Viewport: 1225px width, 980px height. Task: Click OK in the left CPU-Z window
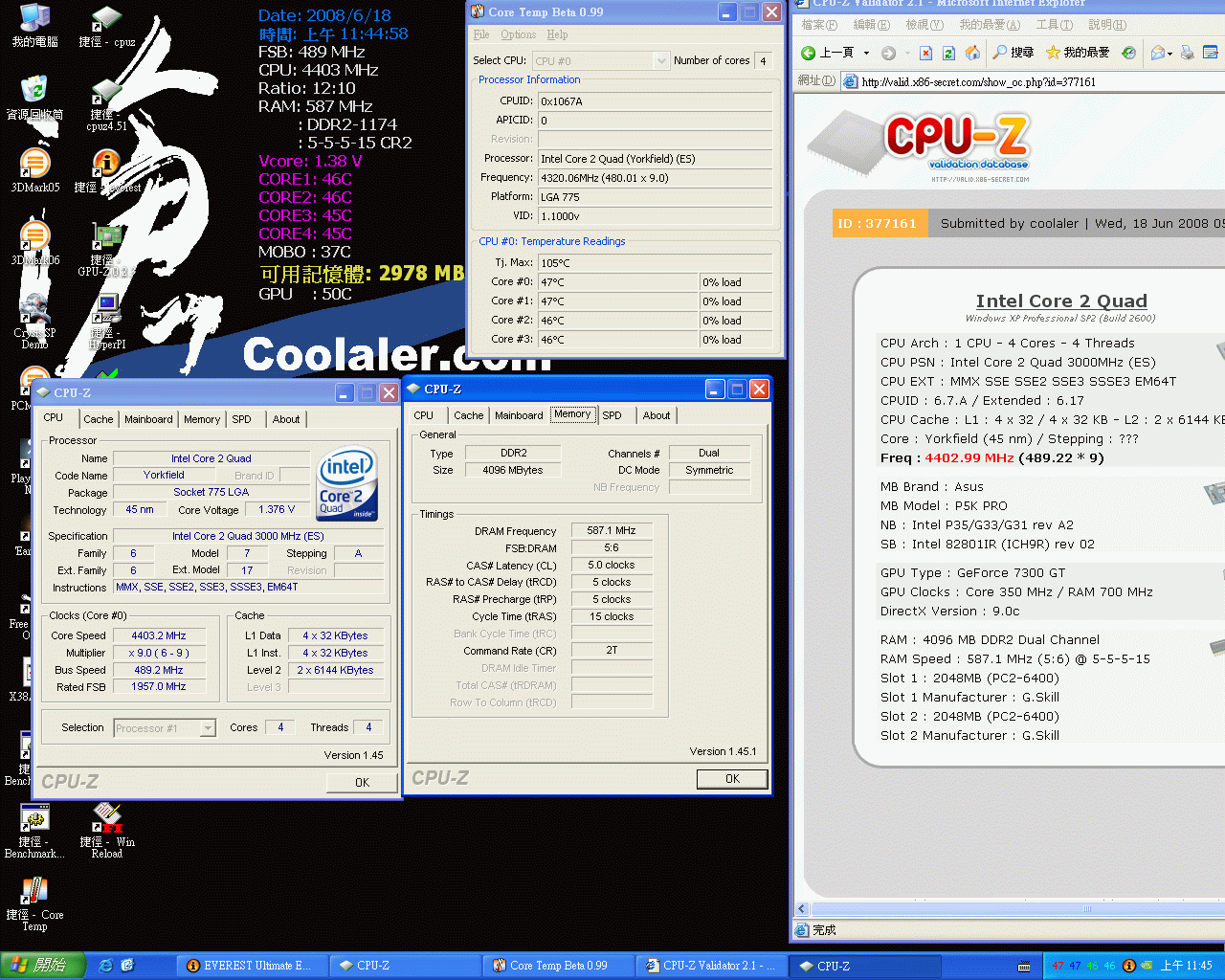362,782
